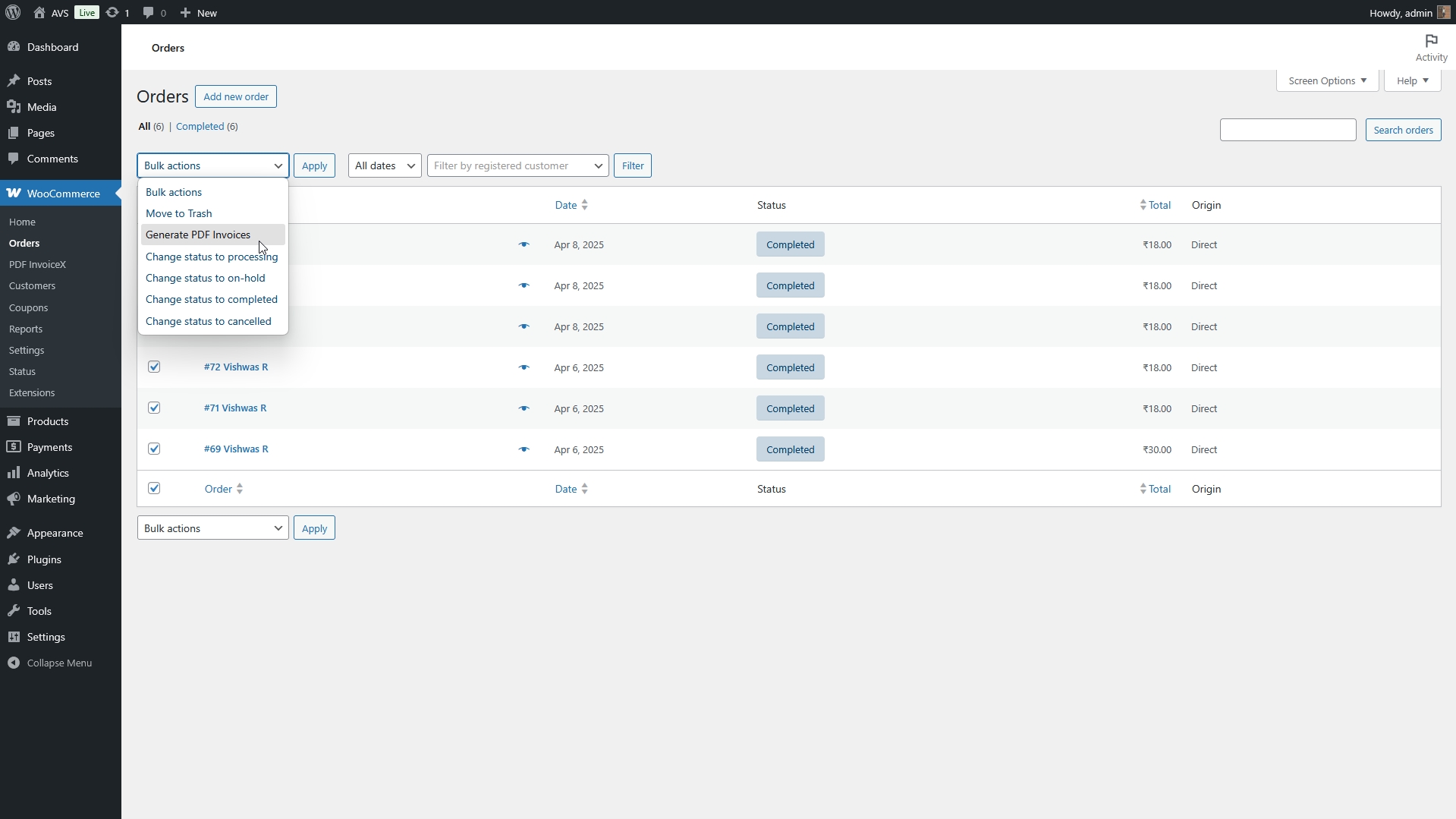Image resolution: width=1456 pixels, height=819 pixels.
Task: Open WooCommerce Coupons submenu item
Action: (29, 307)
